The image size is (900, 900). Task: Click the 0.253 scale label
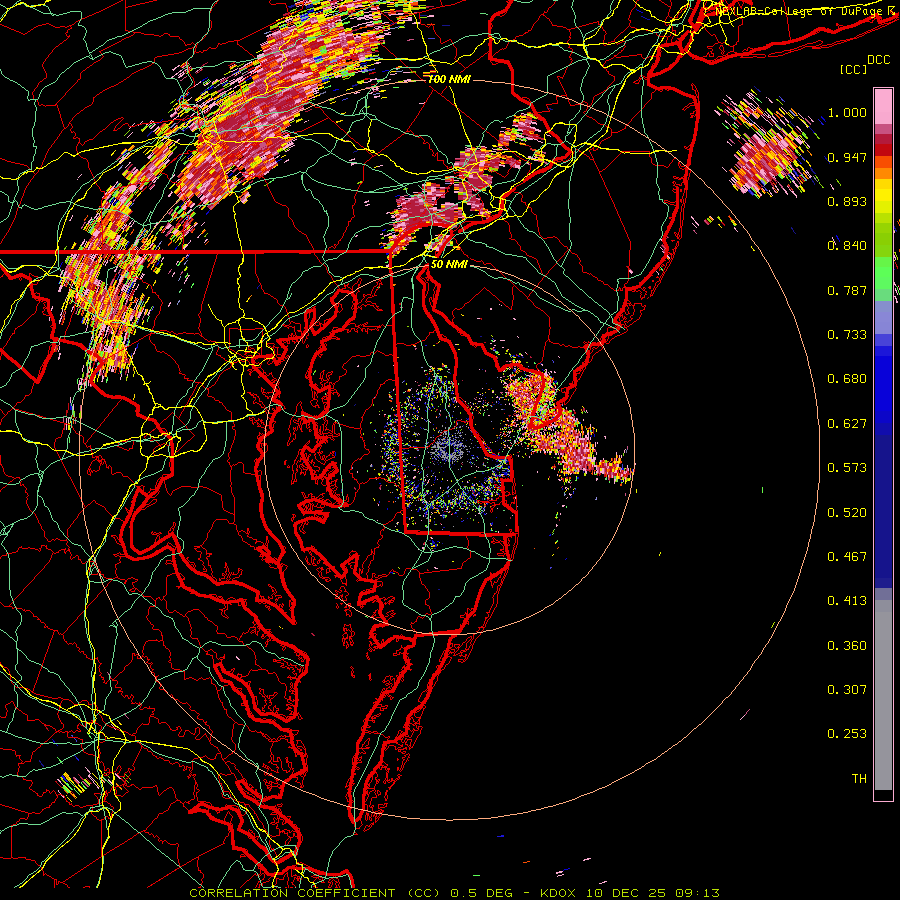coord(847,734)
